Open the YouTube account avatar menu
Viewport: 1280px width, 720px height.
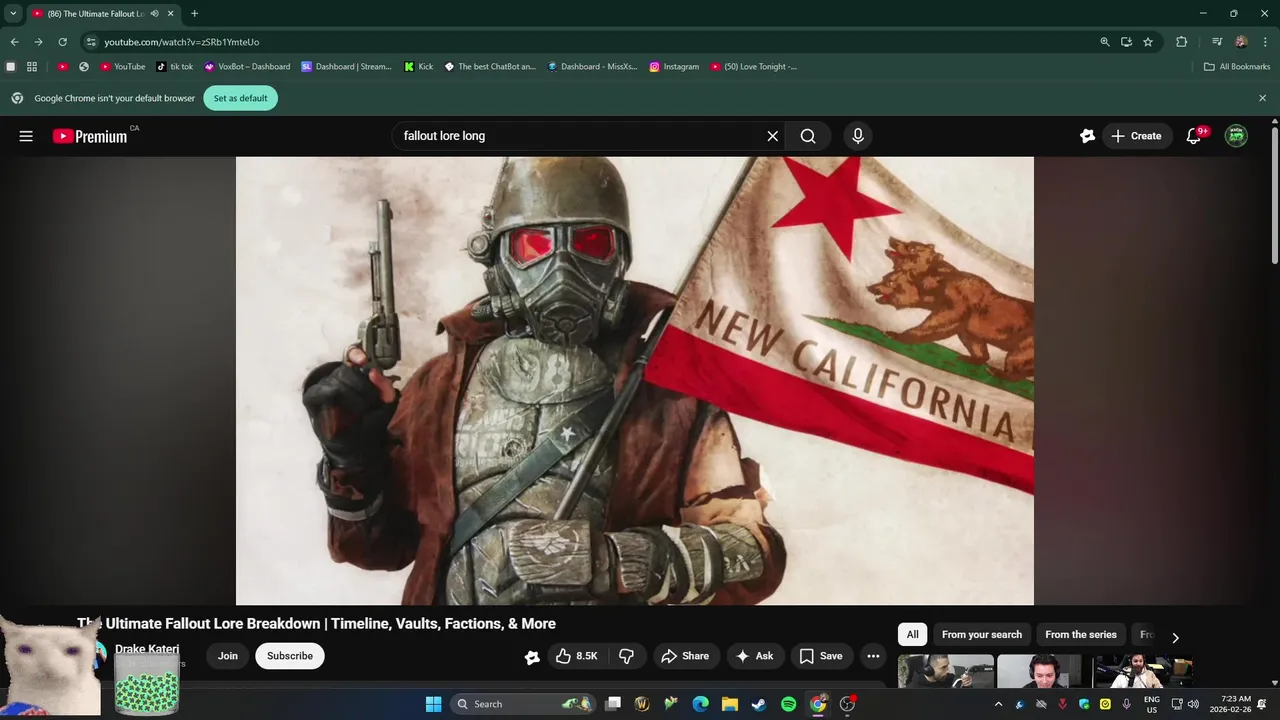pyautogui.click(x=1237, y=136)
